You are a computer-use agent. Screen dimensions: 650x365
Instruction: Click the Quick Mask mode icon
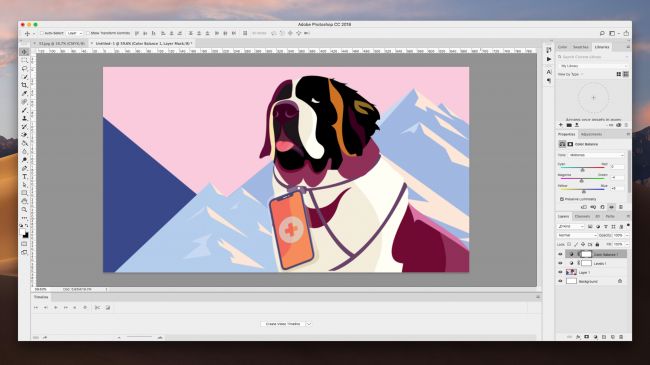[x=24, y=244]
